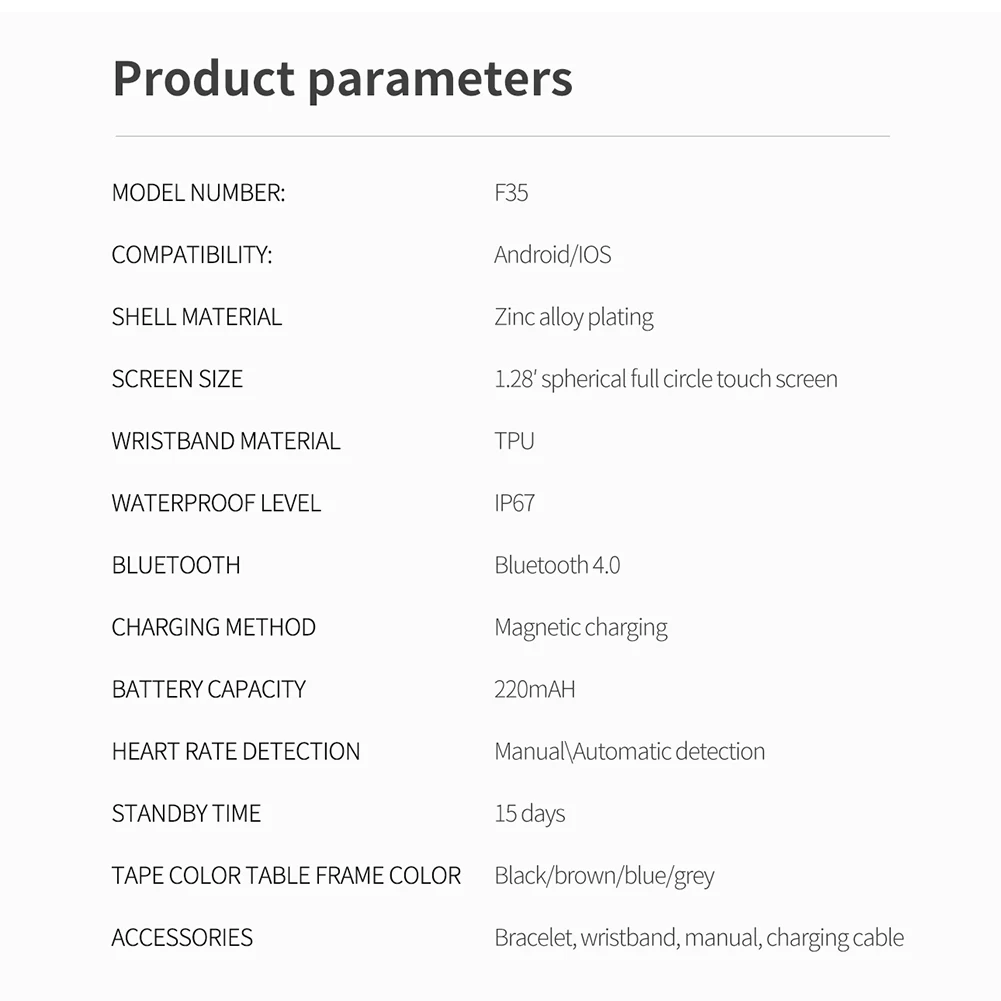
Task: Click the WRISTBAND MATERIAL label
Action: 226,441
